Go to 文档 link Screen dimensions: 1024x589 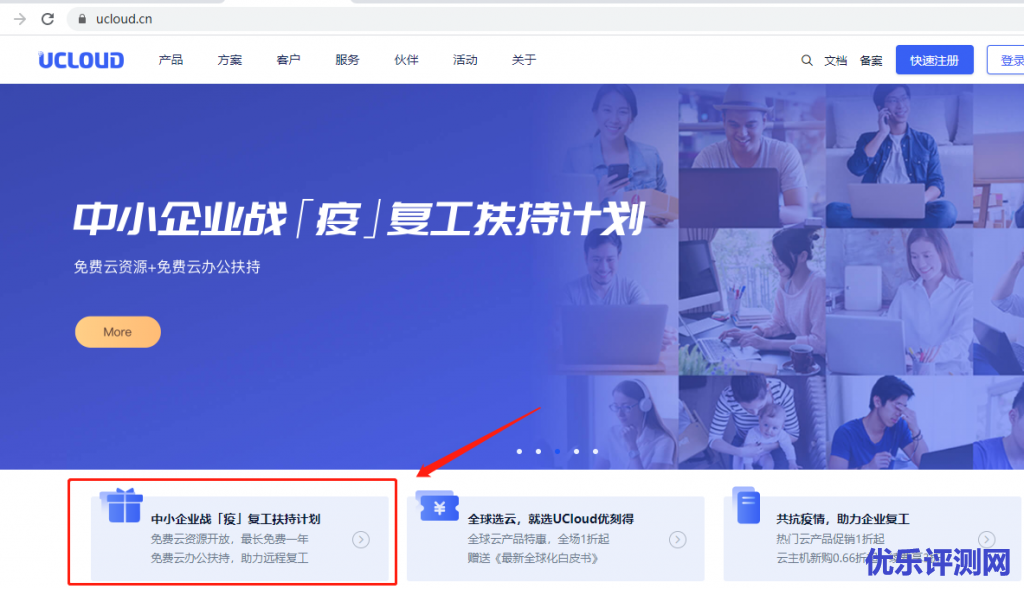tap(835, 61)
